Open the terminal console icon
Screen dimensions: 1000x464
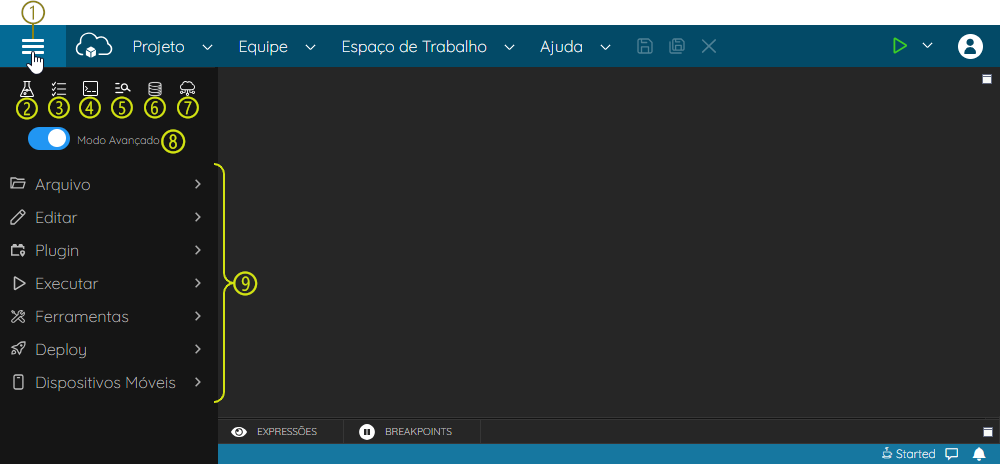tap(91, 89)
